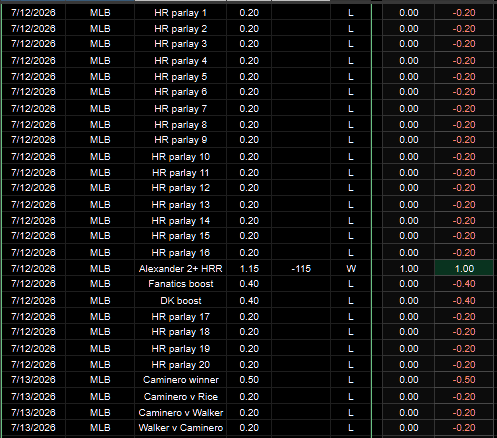The height and width of the screenshot is (438, 497).
Task: Select 0.00 payout in Caminero v Walker row
Action: click(409, 413)
